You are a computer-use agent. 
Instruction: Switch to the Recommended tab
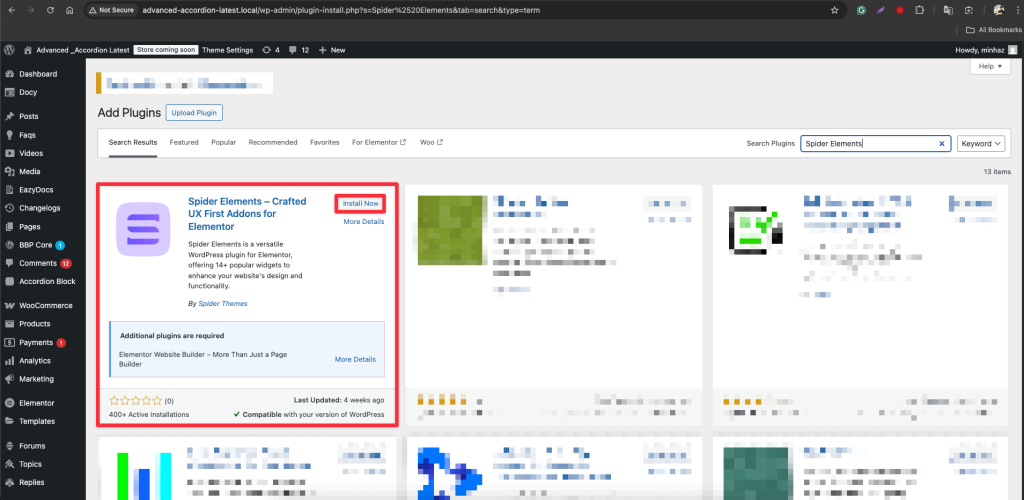[x=273, y=142]
